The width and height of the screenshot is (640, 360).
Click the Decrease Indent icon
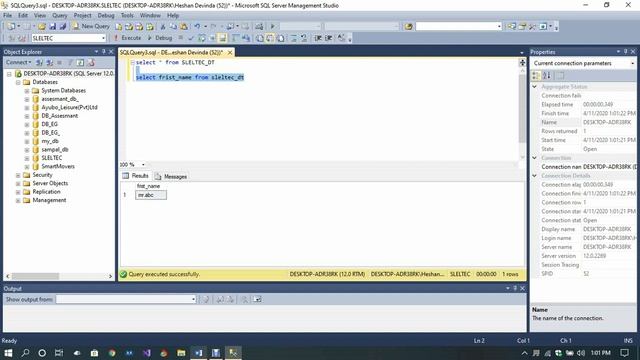(318, 38)
